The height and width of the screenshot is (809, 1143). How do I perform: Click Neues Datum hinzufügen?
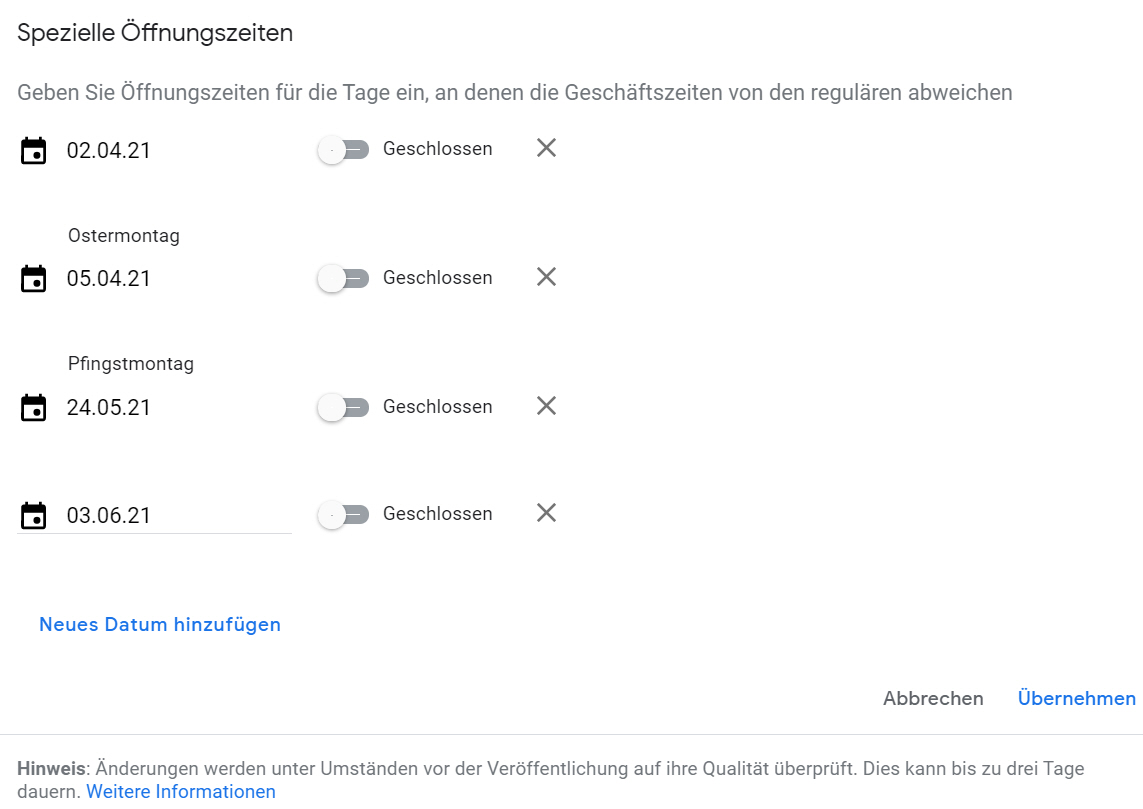tap(160, 625)
